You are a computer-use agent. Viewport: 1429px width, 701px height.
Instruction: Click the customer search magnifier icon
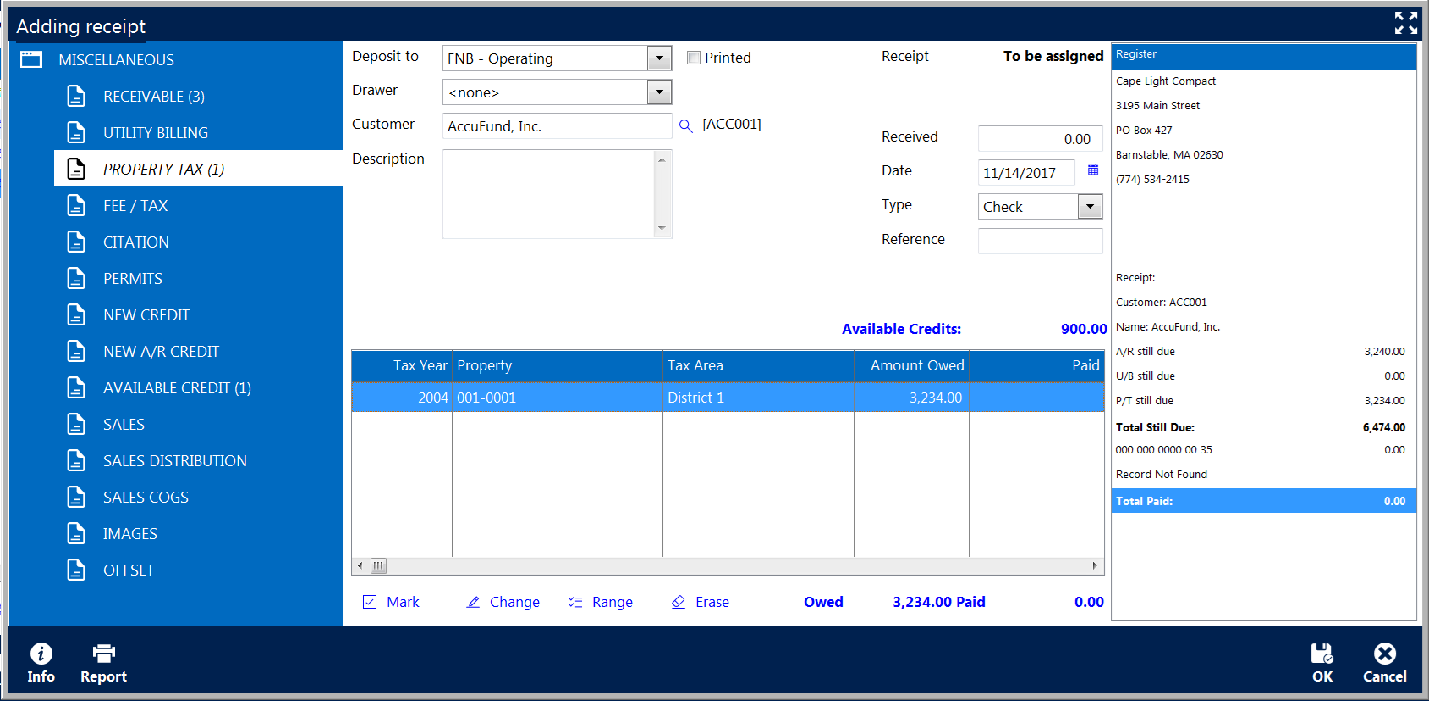tap(686, 126)
